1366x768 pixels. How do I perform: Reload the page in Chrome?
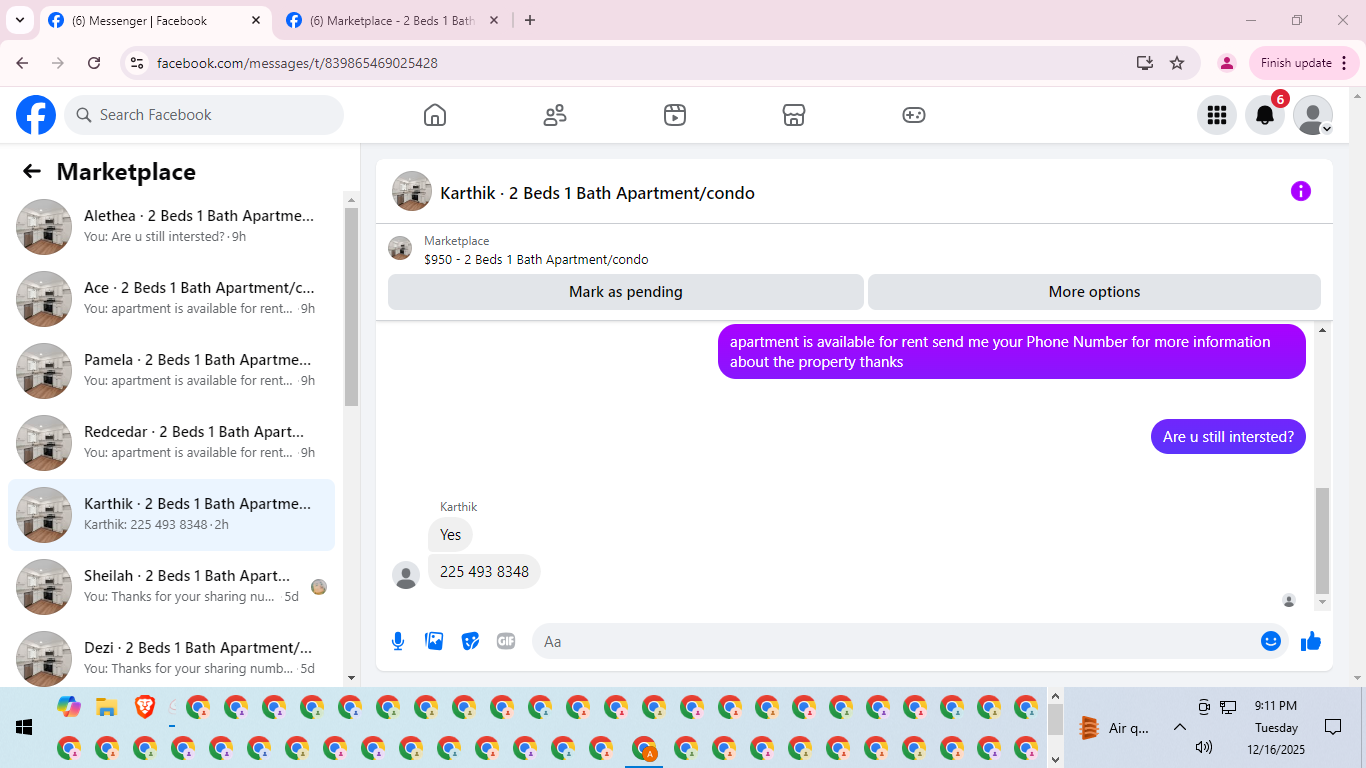point(94,63)
